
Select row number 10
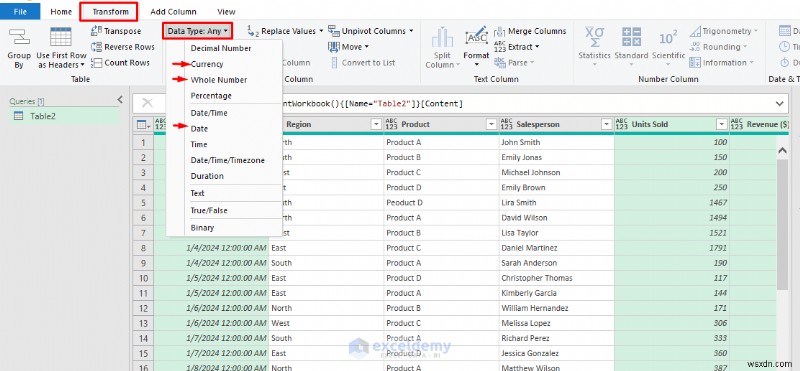coord(143,278)
